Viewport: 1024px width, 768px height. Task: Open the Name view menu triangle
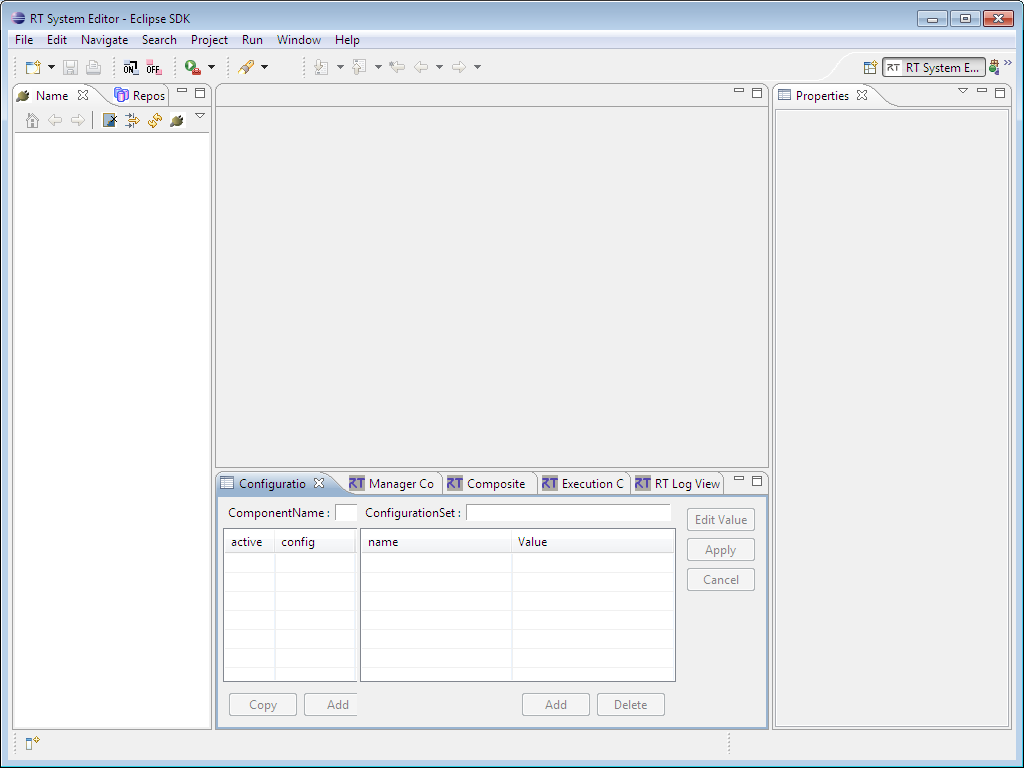coord(200,115)
